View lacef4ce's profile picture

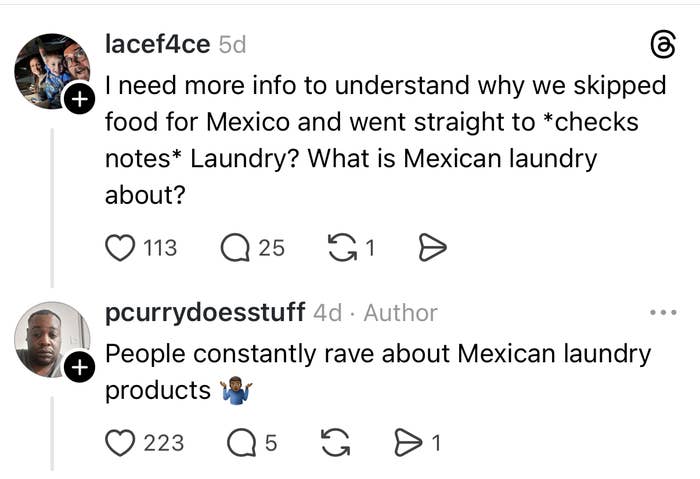coord(50,70)
